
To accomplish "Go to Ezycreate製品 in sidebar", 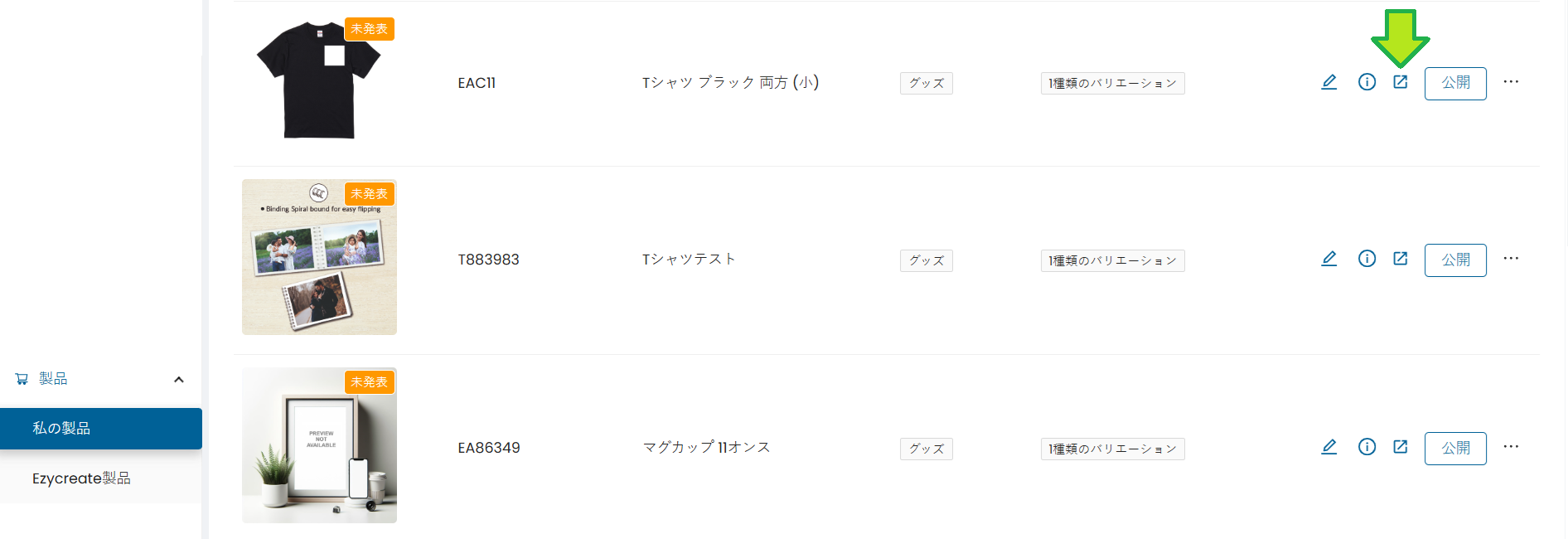I will (x=81, y=478).
